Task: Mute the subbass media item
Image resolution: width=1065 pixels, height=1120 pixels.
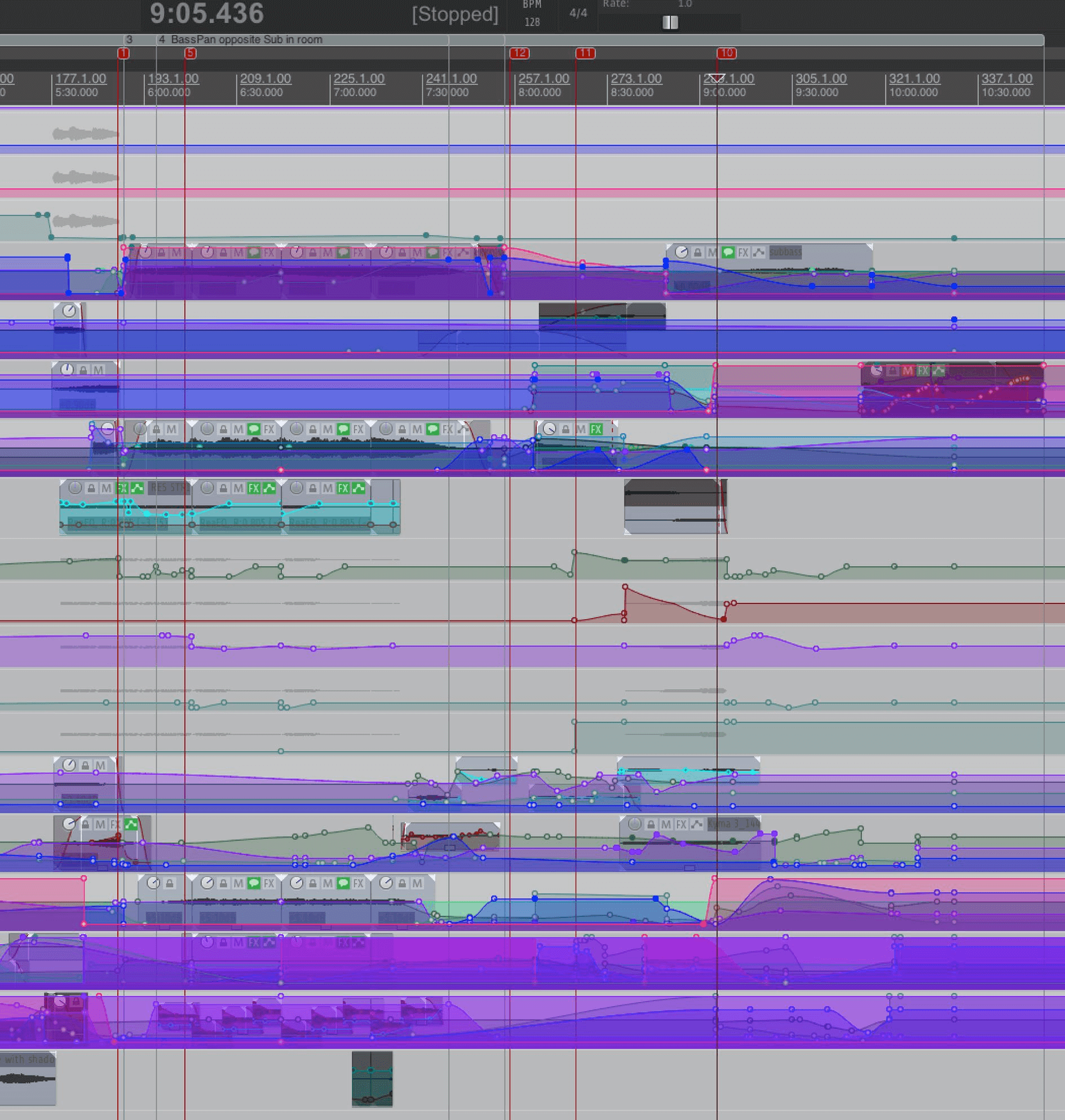Action: pyautogui.click(x=713, y=253)
